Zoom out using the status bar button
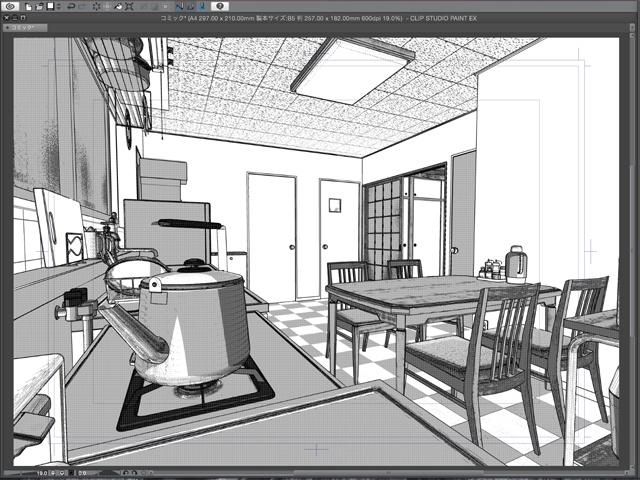Image resolution: width=640 pixels, height=480 pixels. 53,473
